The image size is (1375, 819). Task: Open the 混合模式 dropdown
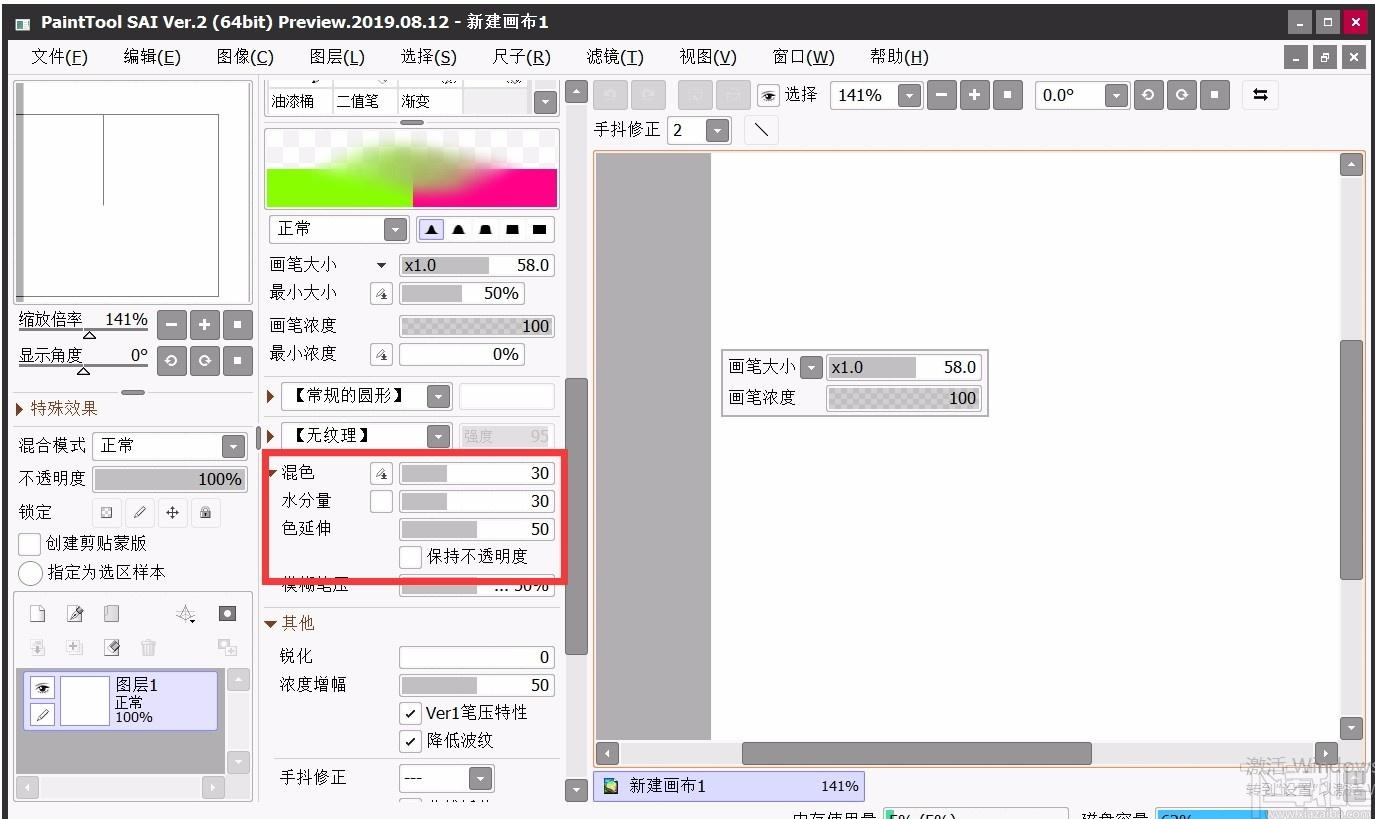click(233, 446)
